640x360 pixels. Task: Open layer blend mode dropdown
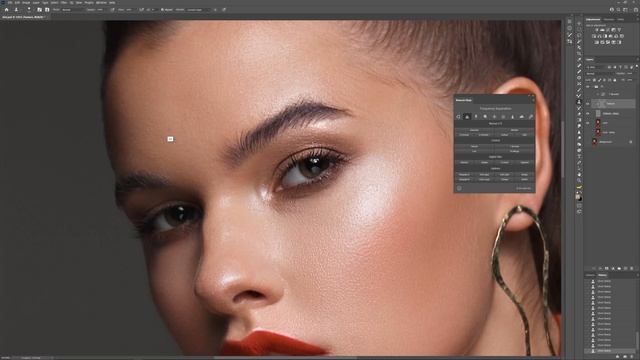click(x=600, y=73)
